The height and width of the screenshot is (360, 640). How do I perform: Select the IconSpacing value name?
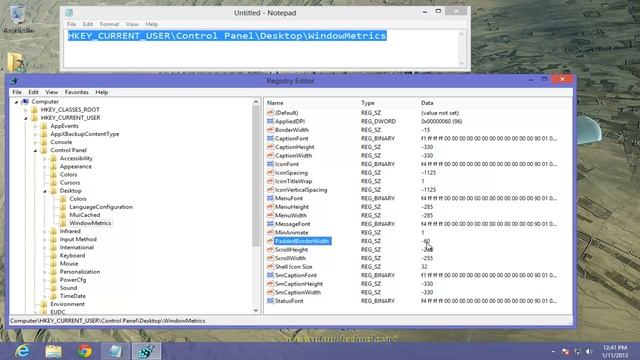tap(291, 173)
